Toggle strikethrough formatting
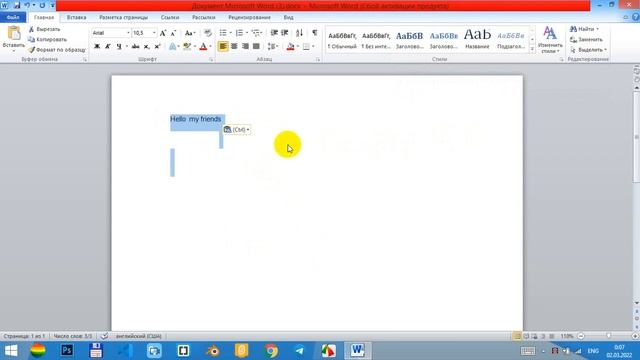 135,47
